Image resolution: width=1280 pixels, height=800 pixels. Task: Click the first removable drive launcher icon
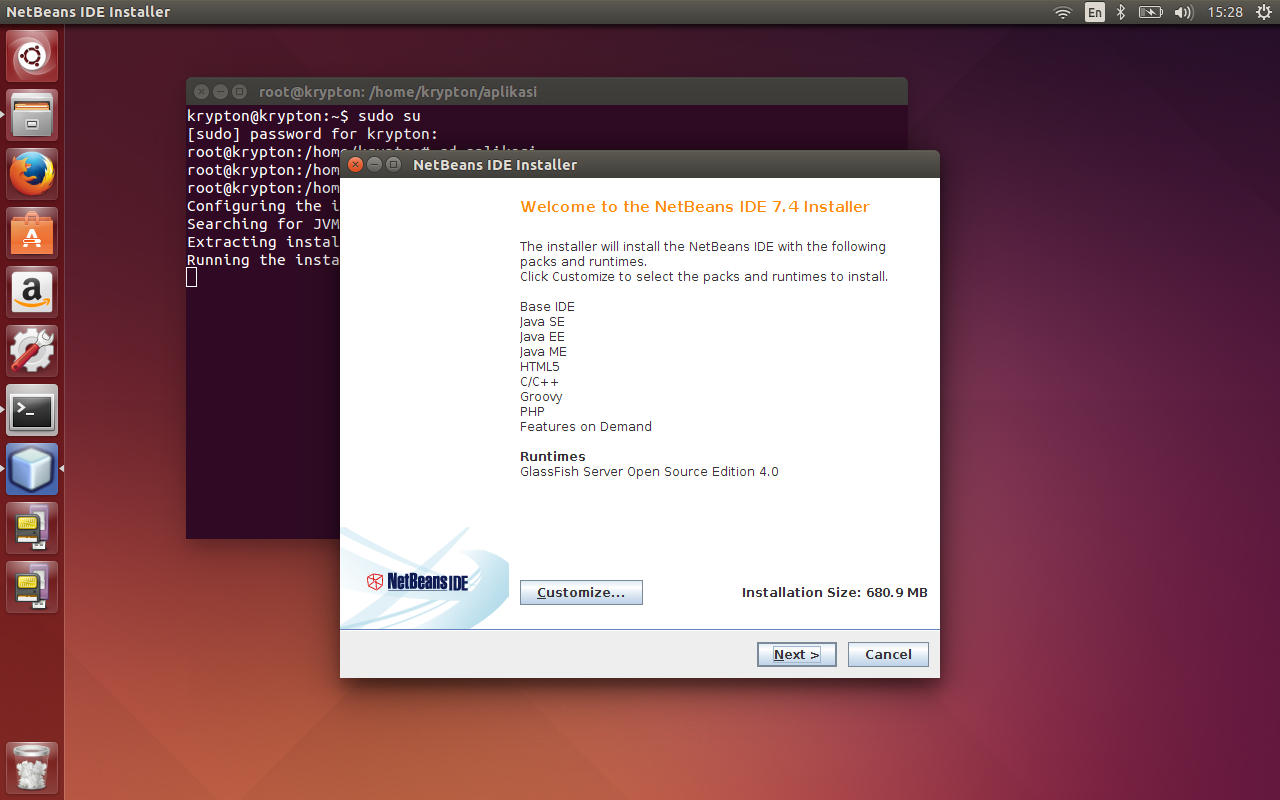tap(31, 527)
